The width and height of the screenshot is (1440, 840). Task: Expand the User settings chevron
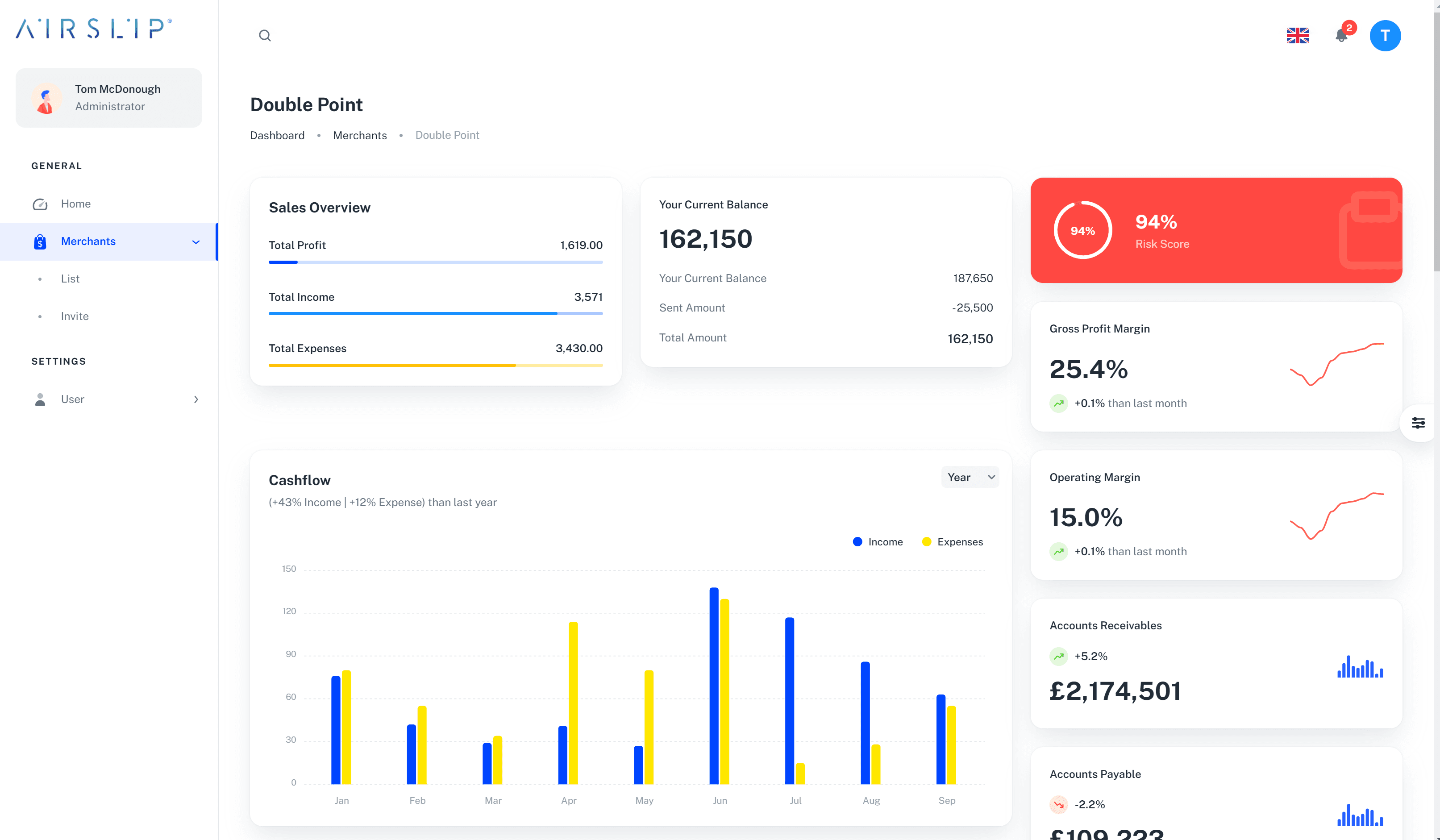click(x=196, y=399)
